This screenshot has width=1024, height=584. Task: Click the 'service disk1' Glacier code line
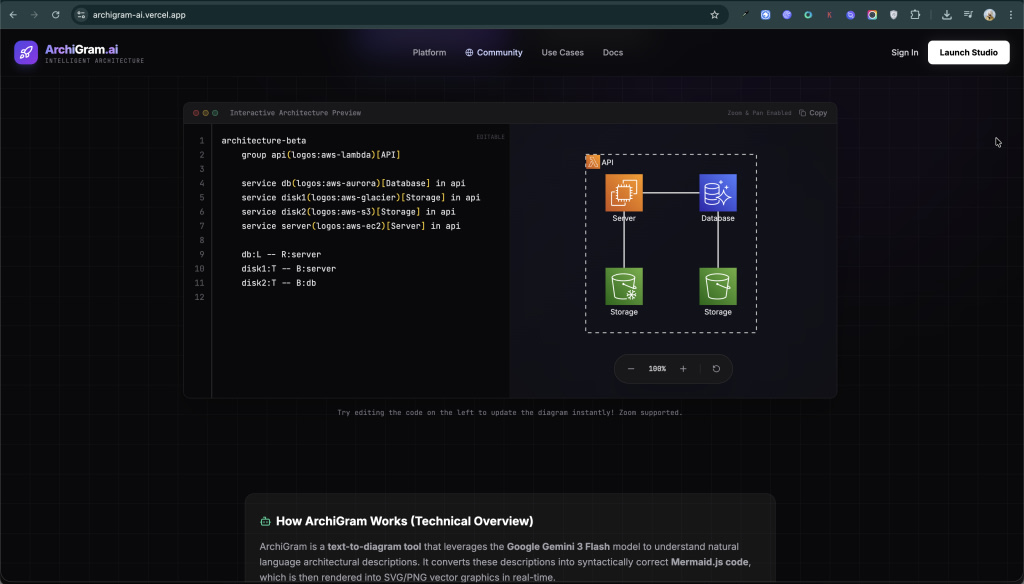360,197
